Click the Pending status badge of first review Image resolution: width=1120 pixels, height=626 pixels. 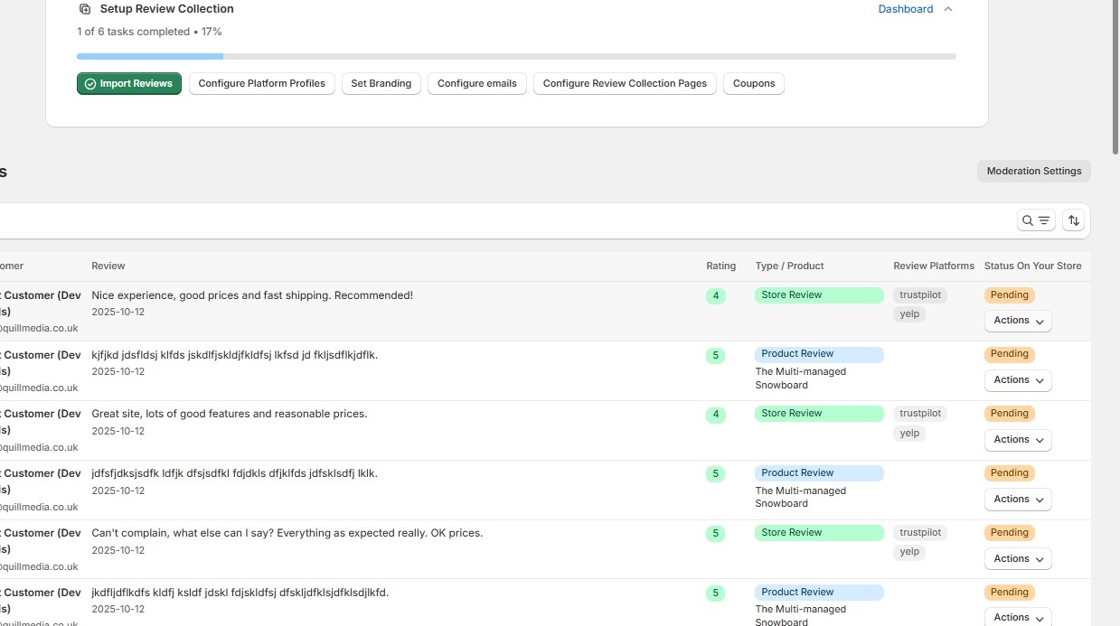click(x=1009, y=295)
